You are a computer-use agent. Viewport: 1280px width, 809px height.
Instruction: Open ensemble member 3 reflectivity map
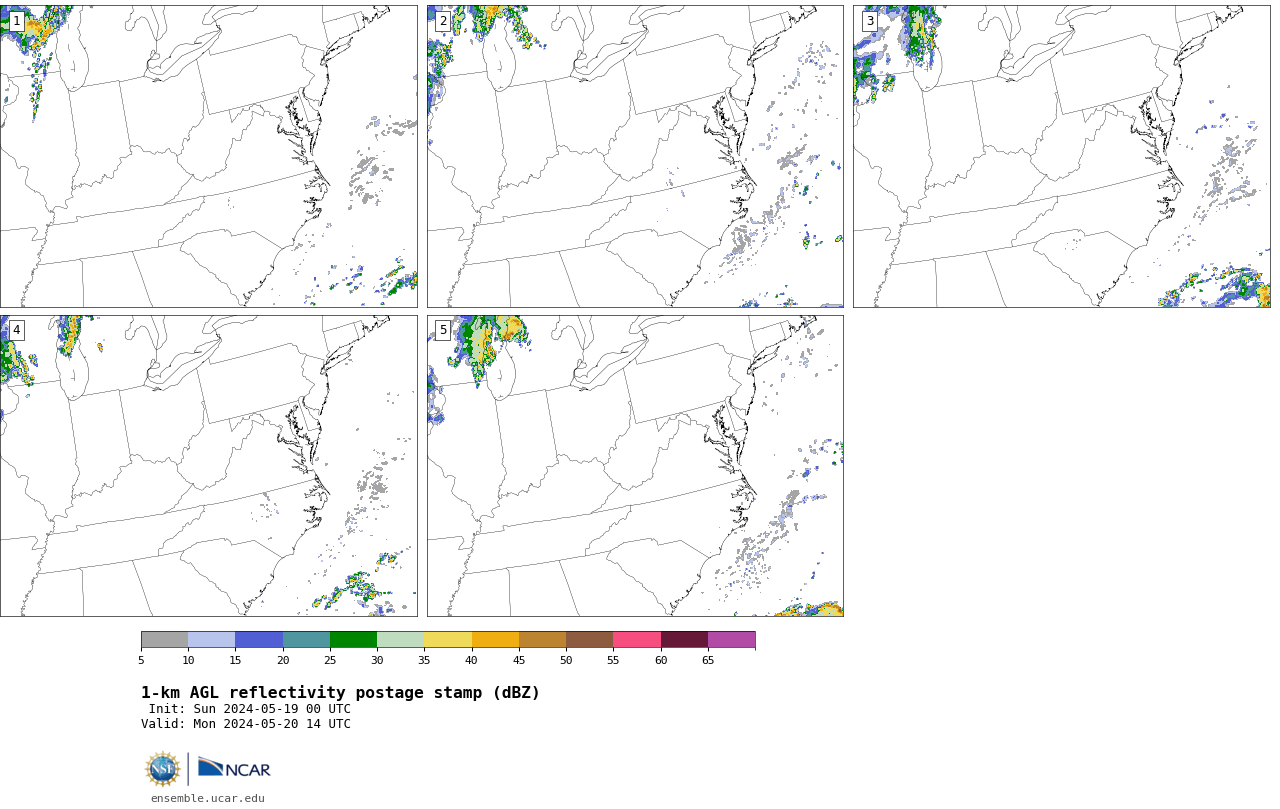pyautogui.click(x=1061, y=156)
